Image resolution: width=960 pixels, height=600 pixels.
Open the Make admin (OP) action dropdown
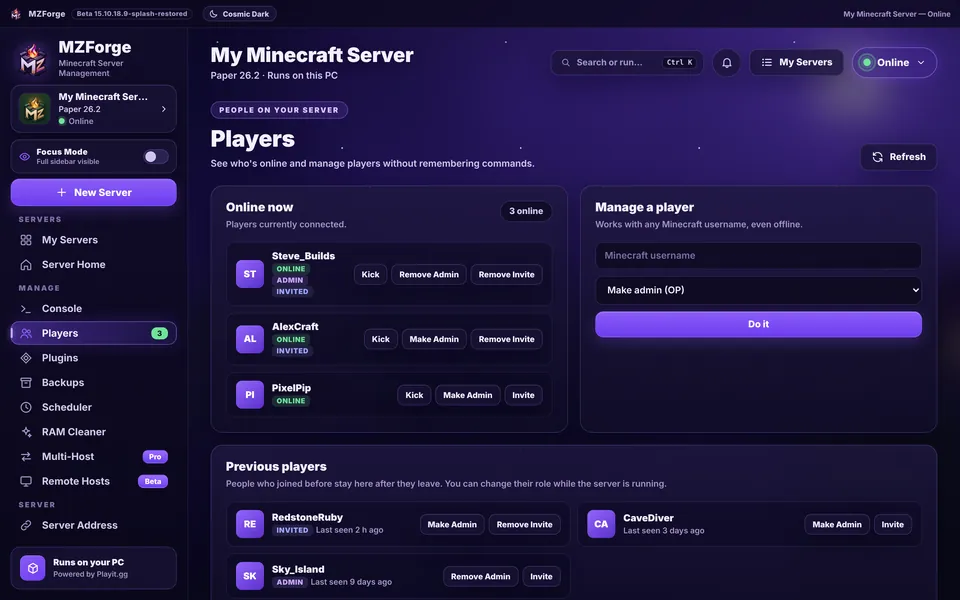(x=758, y=290)
